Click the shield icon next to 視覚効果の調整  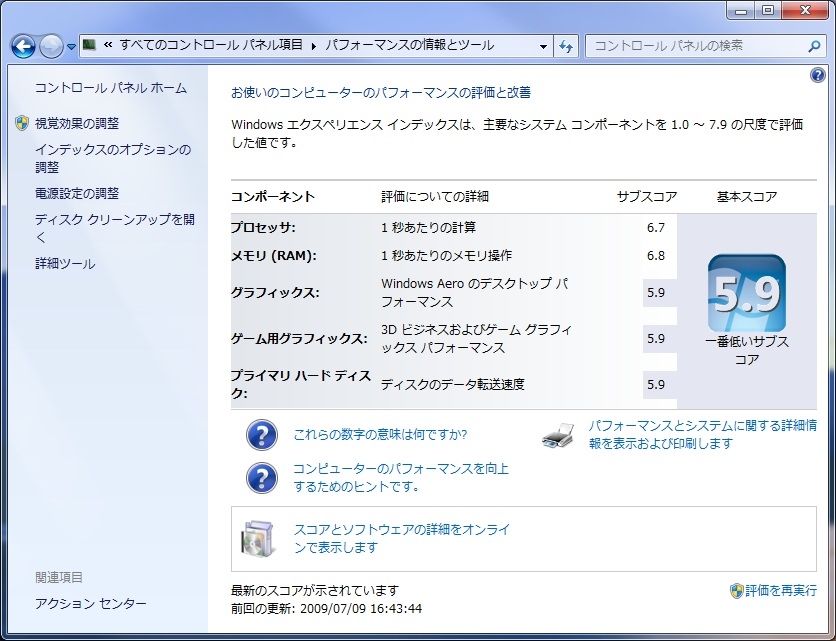coord(22,123)
